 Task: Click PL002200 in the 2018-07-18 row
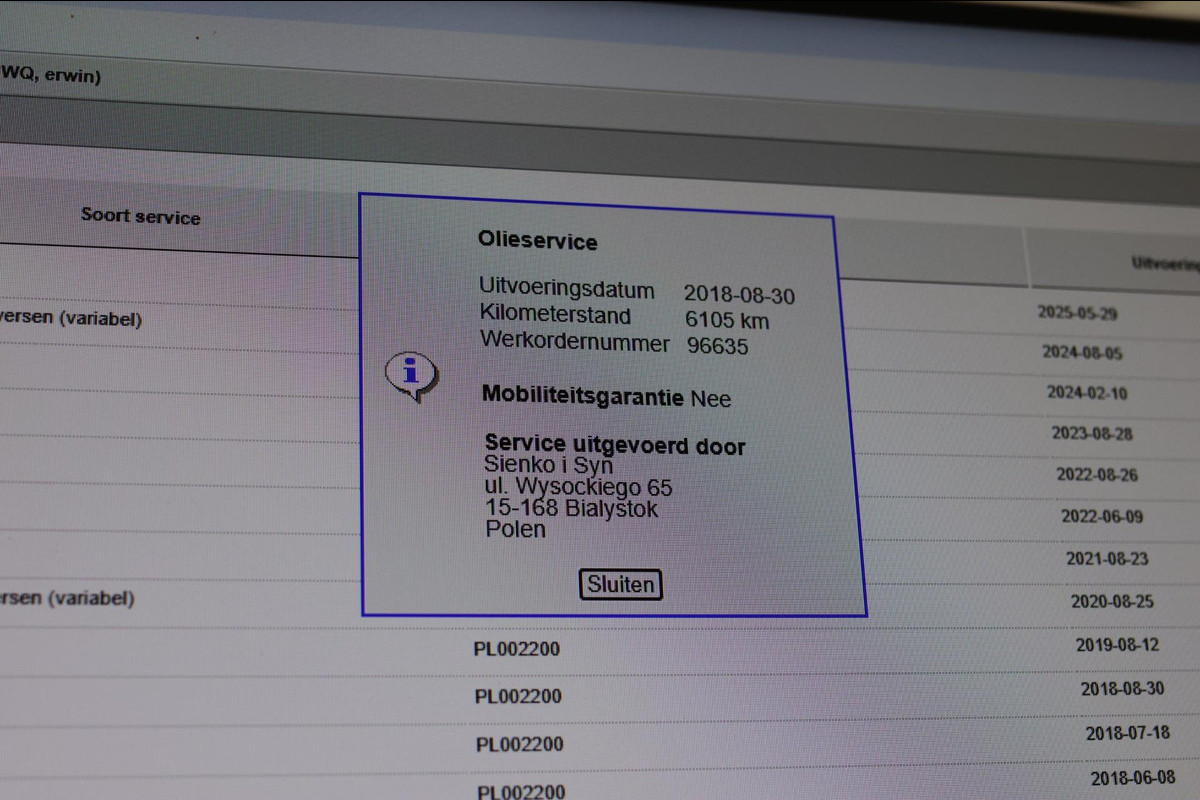tap(519, 744)
